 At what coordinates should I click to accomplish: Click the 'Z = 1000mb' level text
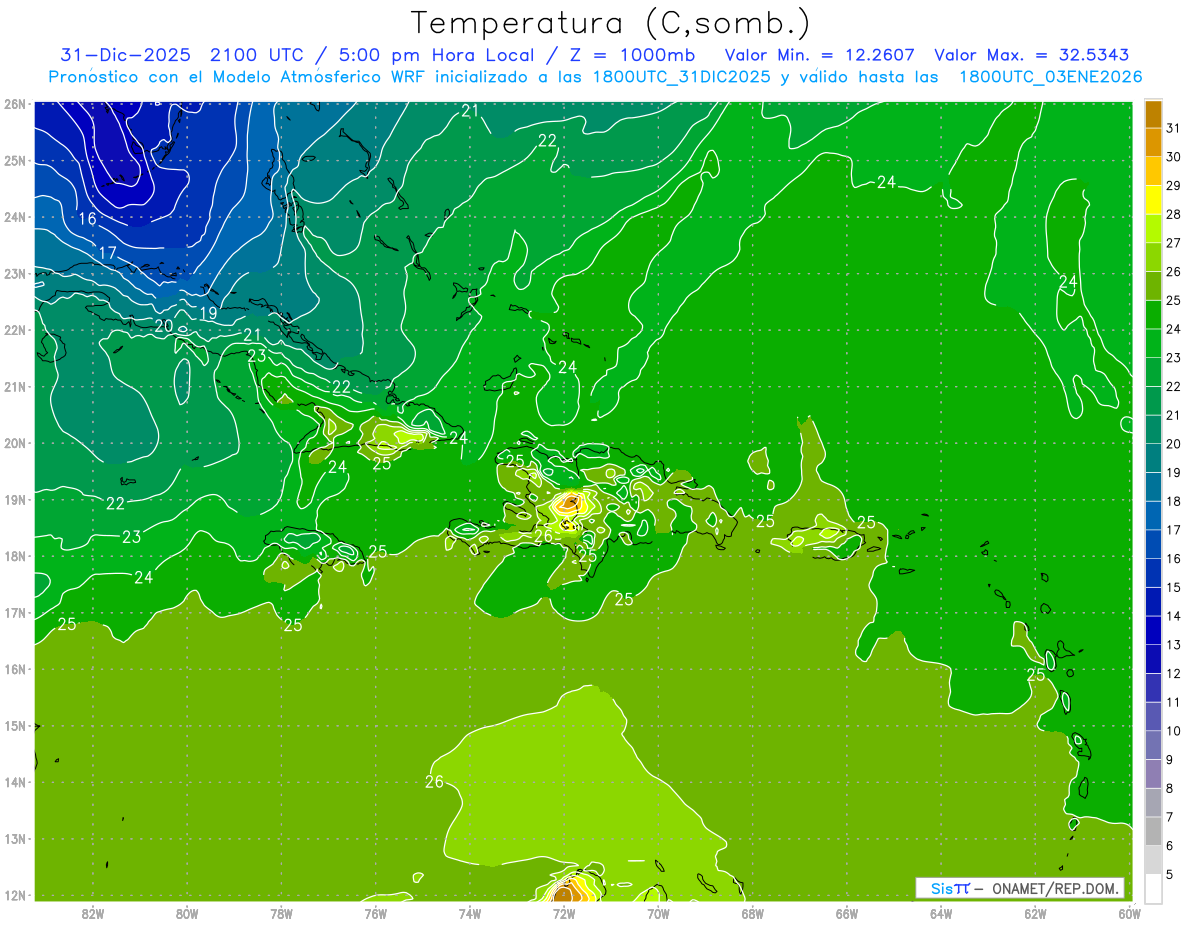point(631,55)
